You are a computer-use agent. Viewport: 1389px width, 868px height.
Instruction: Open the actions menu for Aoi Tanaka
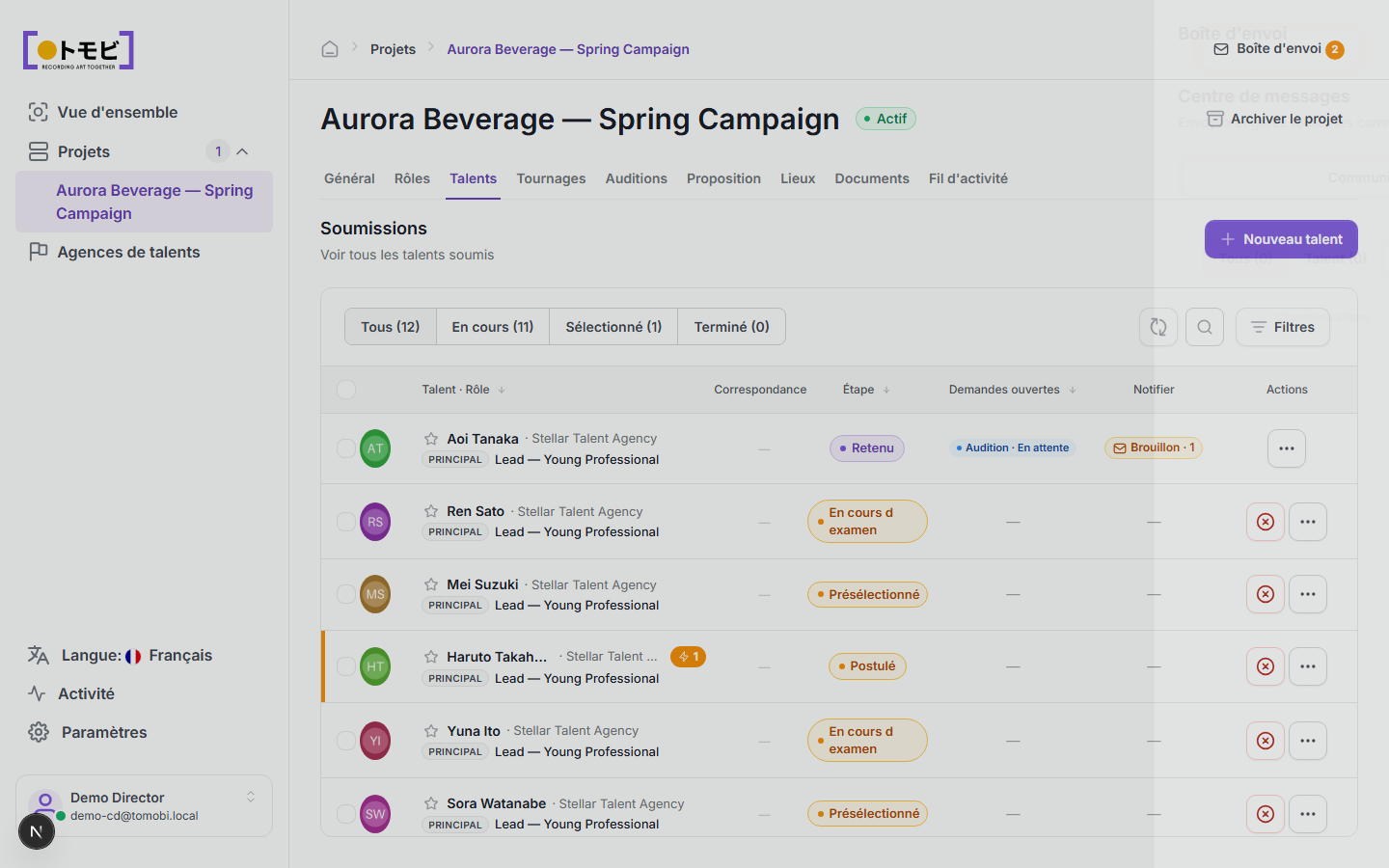coord(1287,448)
